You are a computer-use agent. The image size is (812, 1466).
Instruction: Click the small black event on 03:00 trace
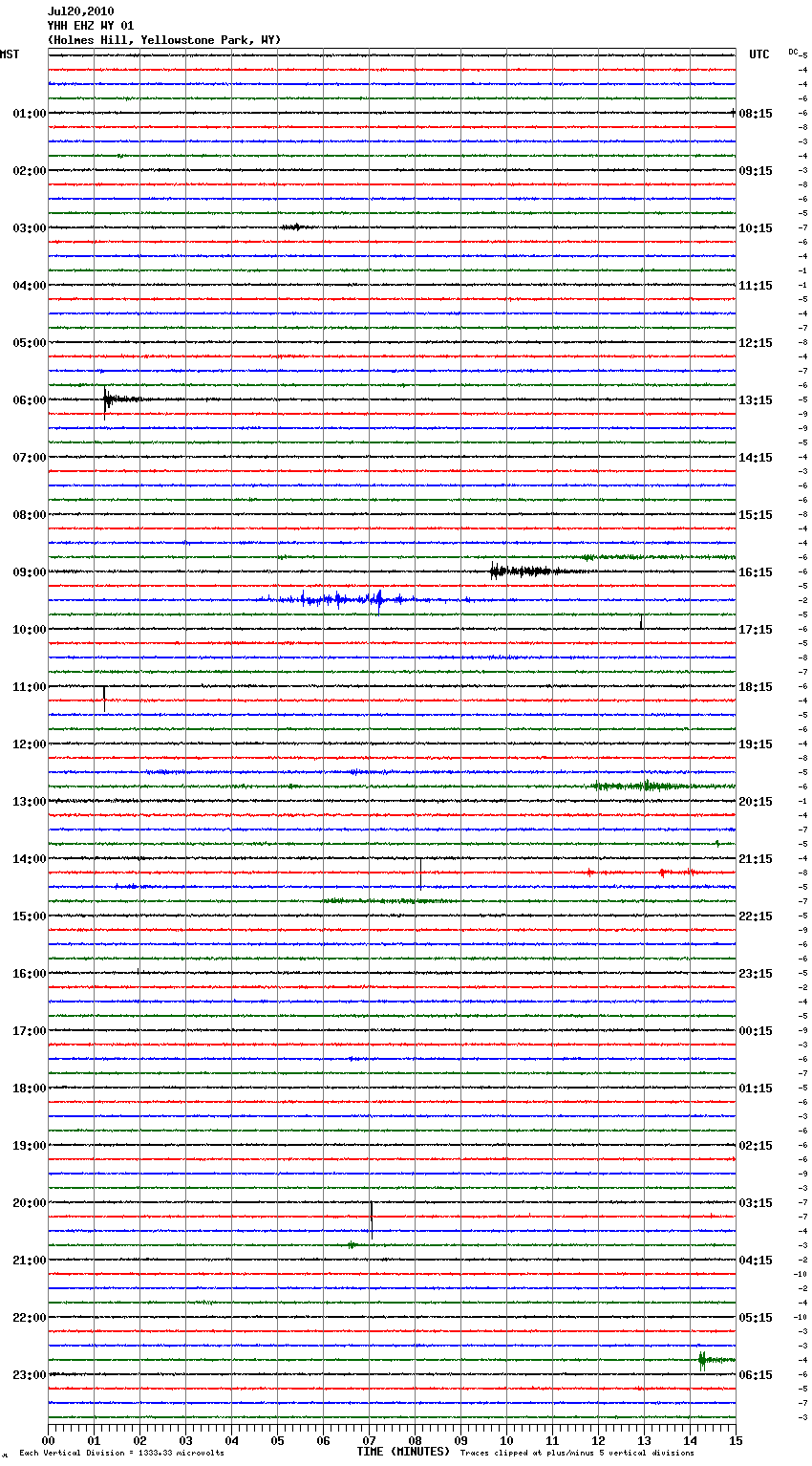pos(294,227)
